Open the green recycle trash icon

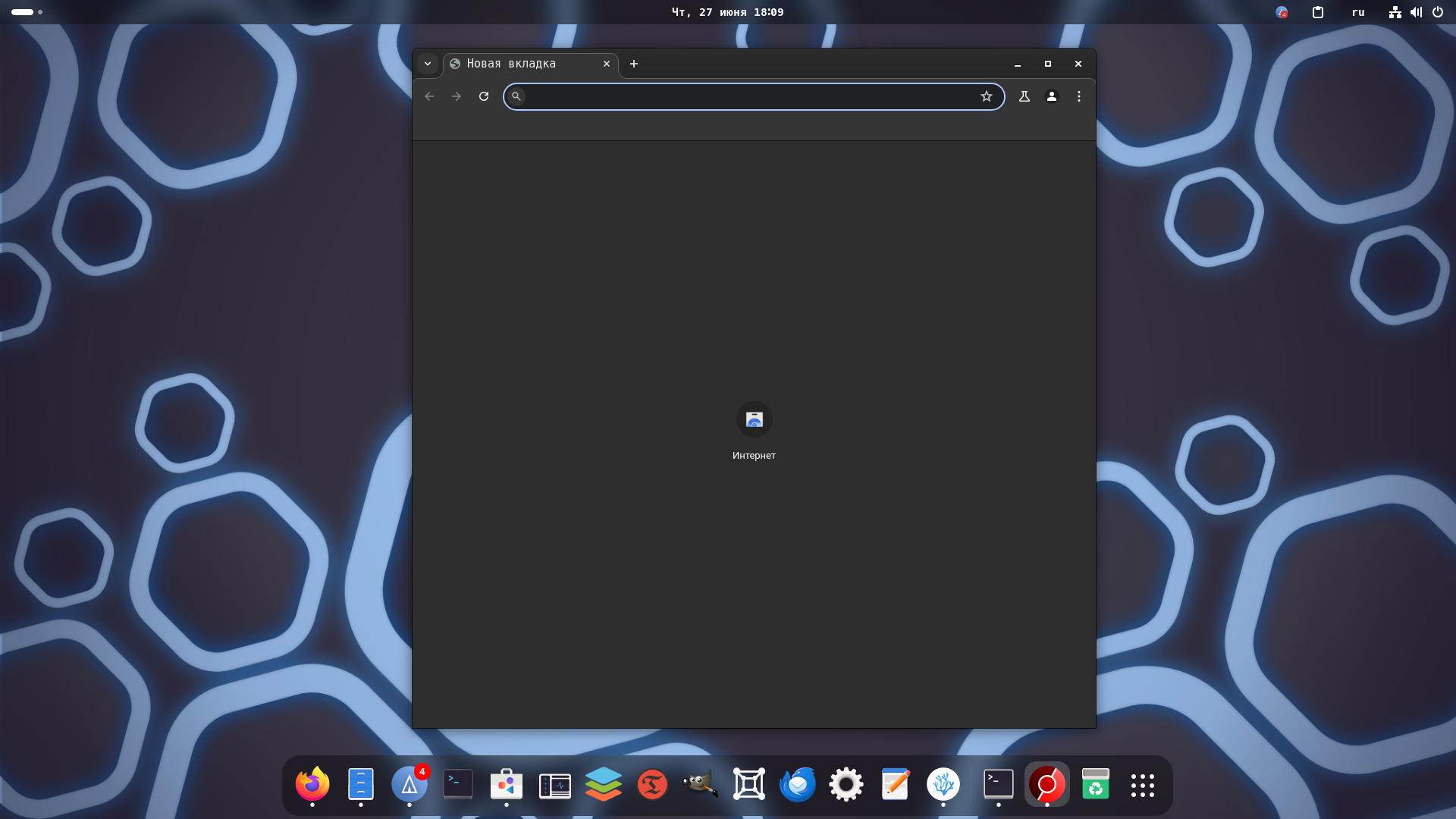coord(1096,784)
